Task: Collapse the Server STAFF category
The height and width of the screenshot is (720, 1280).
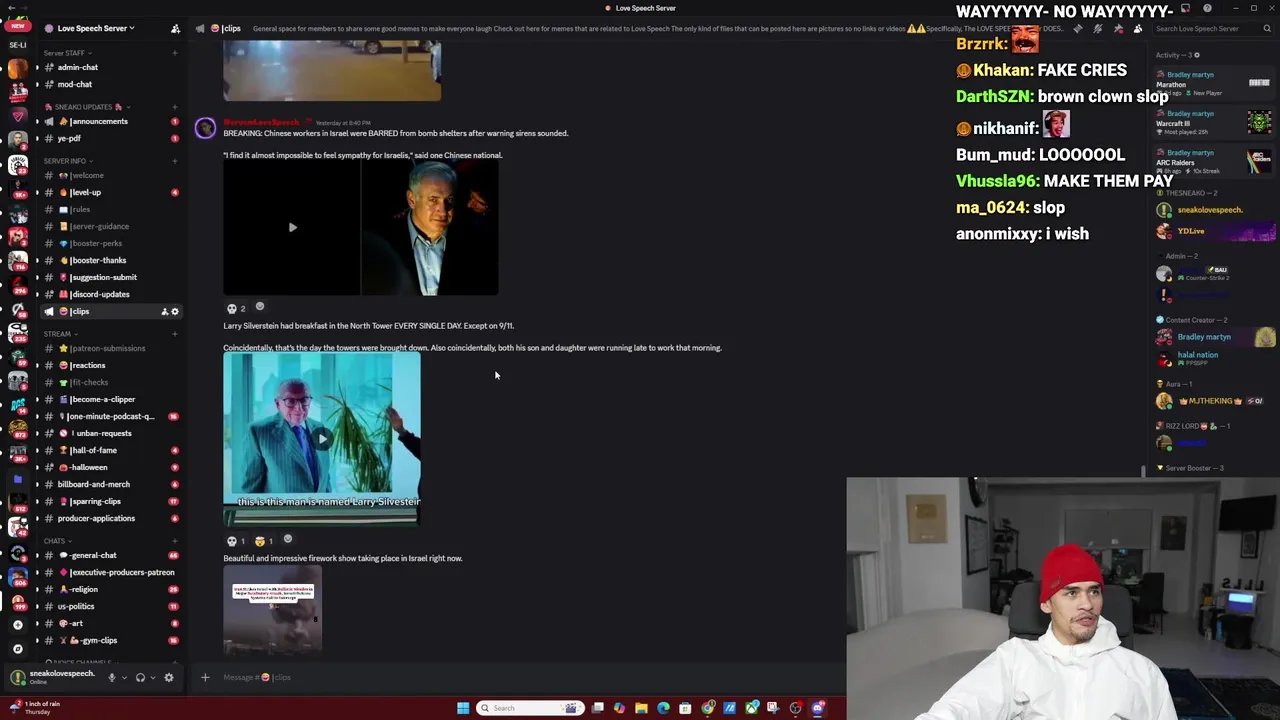Action: click(x=66, y=53)
